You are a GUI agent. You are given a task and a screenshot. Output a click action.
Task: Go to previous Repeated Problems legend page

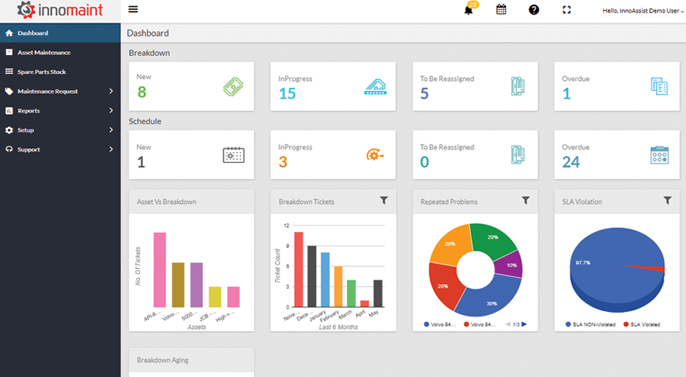click(x=508, y=324)
